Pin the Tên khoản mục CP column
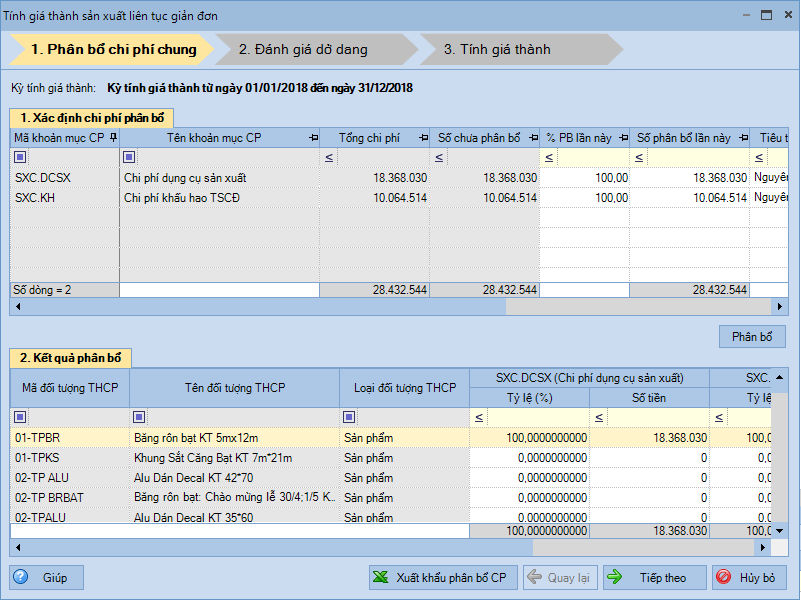The height and width of the screenshot is (601, 801). 314,137
